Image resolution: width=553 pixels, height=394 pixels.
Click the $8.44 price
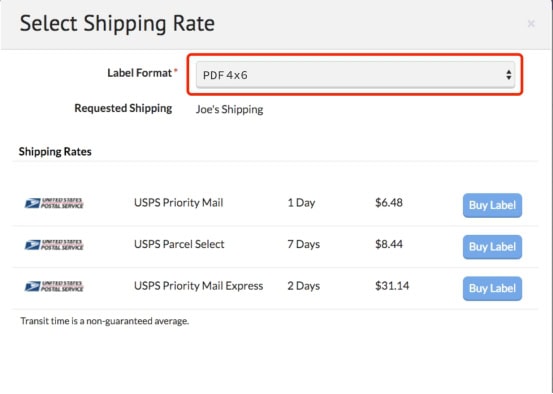[x=389, y=244]
